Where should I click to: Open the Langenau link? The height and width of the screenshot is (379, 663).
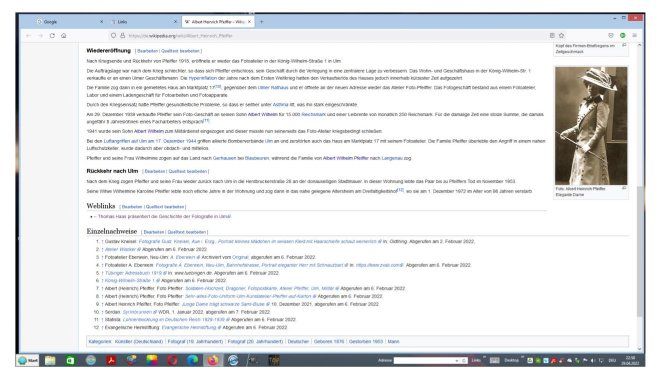(x=392, y=158)
